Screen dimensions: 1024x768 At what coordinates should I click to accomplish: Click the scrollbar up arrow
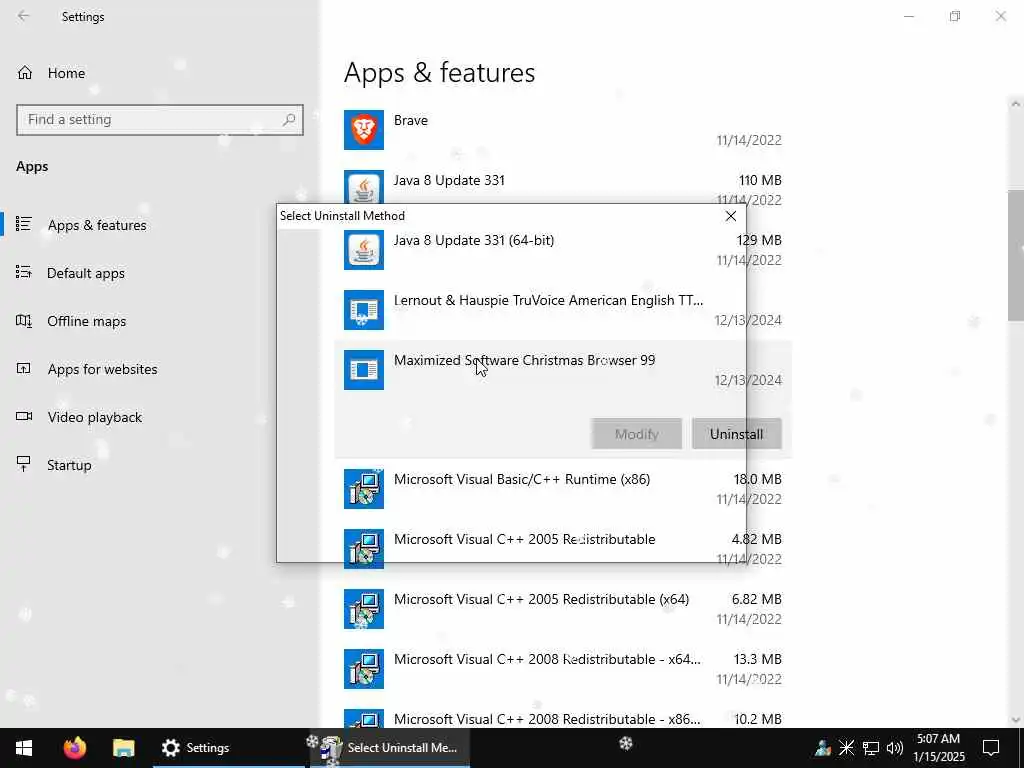pyautogui.click(x=1016, y=104)
